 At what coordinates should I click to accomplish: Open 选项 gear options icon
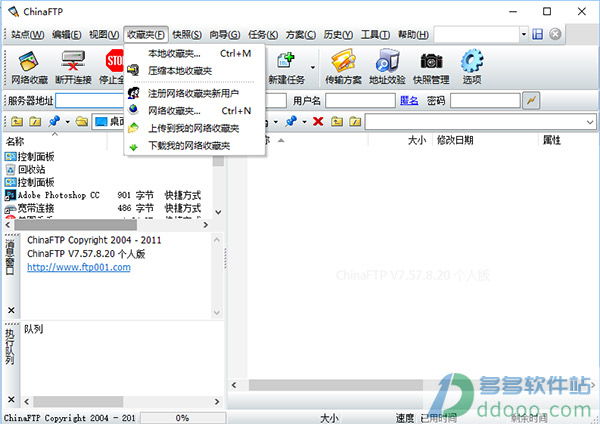[x=472, y=67]
